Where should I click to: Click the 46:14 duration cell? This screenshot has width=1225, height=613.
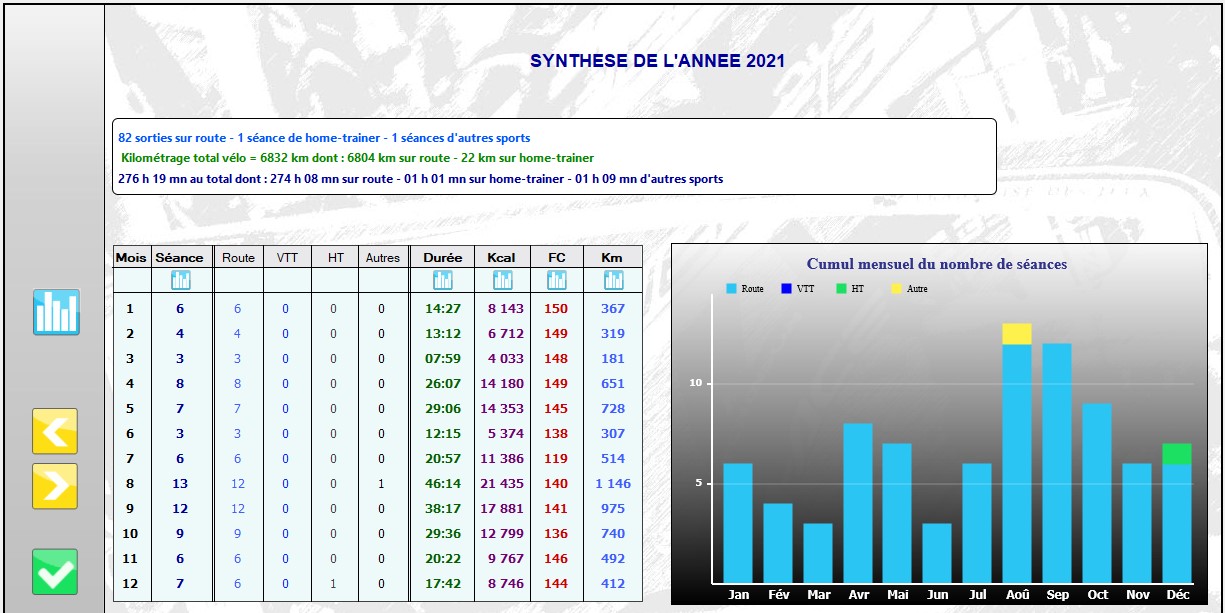pyautogui.click(x=442, y=484)
